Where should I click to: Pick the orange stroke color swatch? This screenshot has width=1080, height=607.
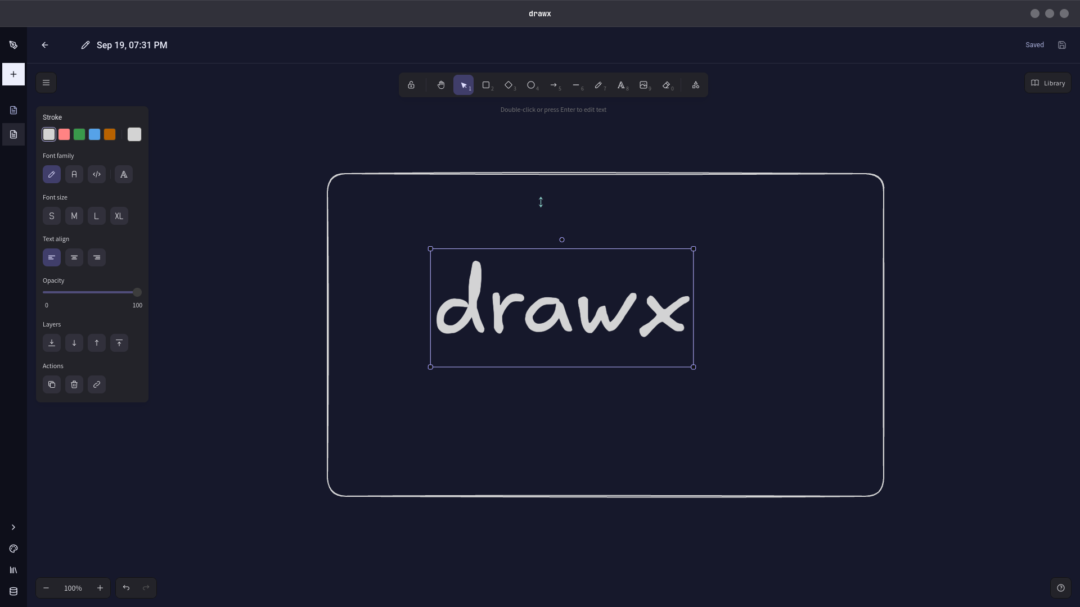pyautogui.click(x=110, y=134)
